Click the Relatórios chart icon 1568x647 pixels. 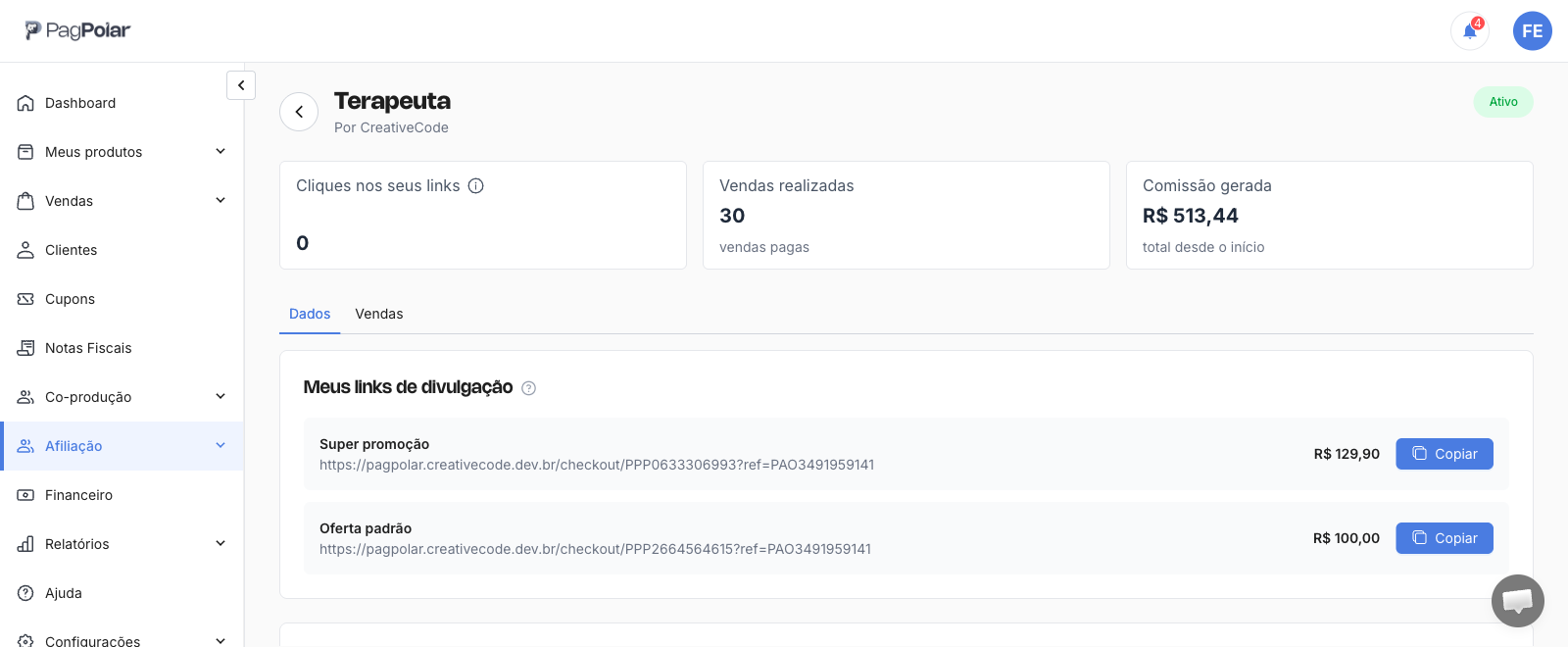click(25, 544)
